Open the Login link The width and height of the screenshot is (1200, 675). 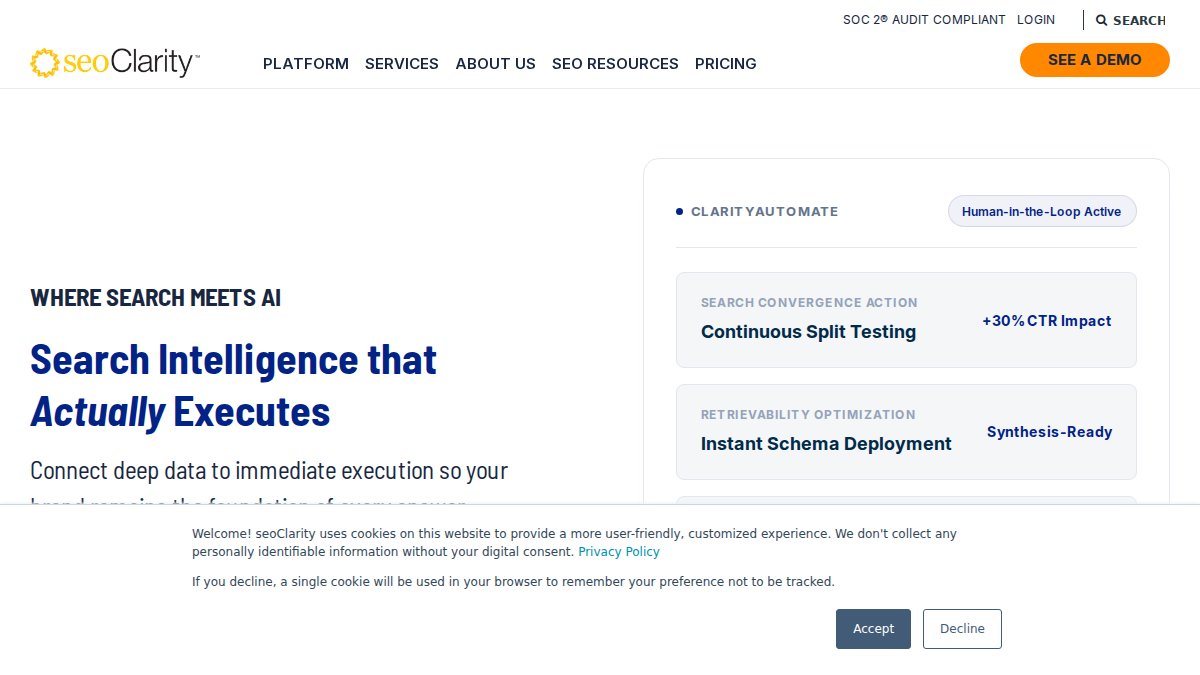coord(1036,20)
